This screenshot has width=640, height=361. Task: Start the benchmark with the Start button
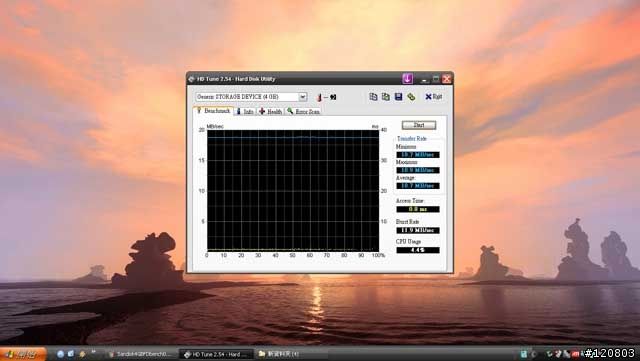pyautogui.click(x=419, y=125)
